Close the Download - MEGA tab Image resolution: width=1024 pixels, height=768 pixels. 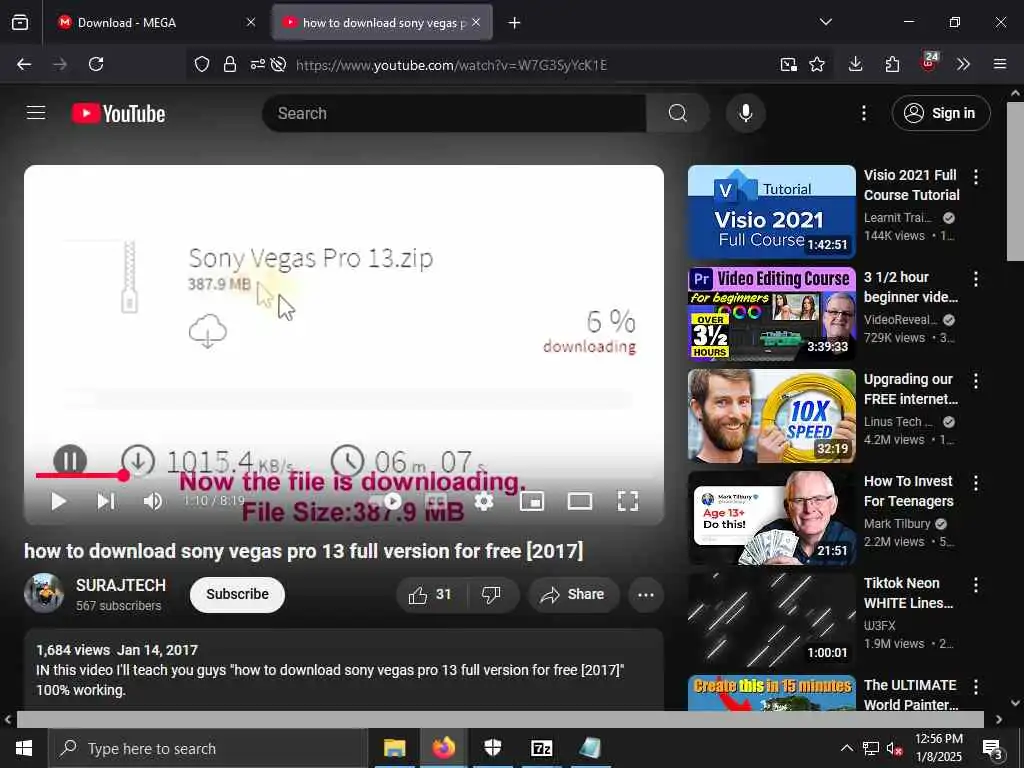[251, 23]
